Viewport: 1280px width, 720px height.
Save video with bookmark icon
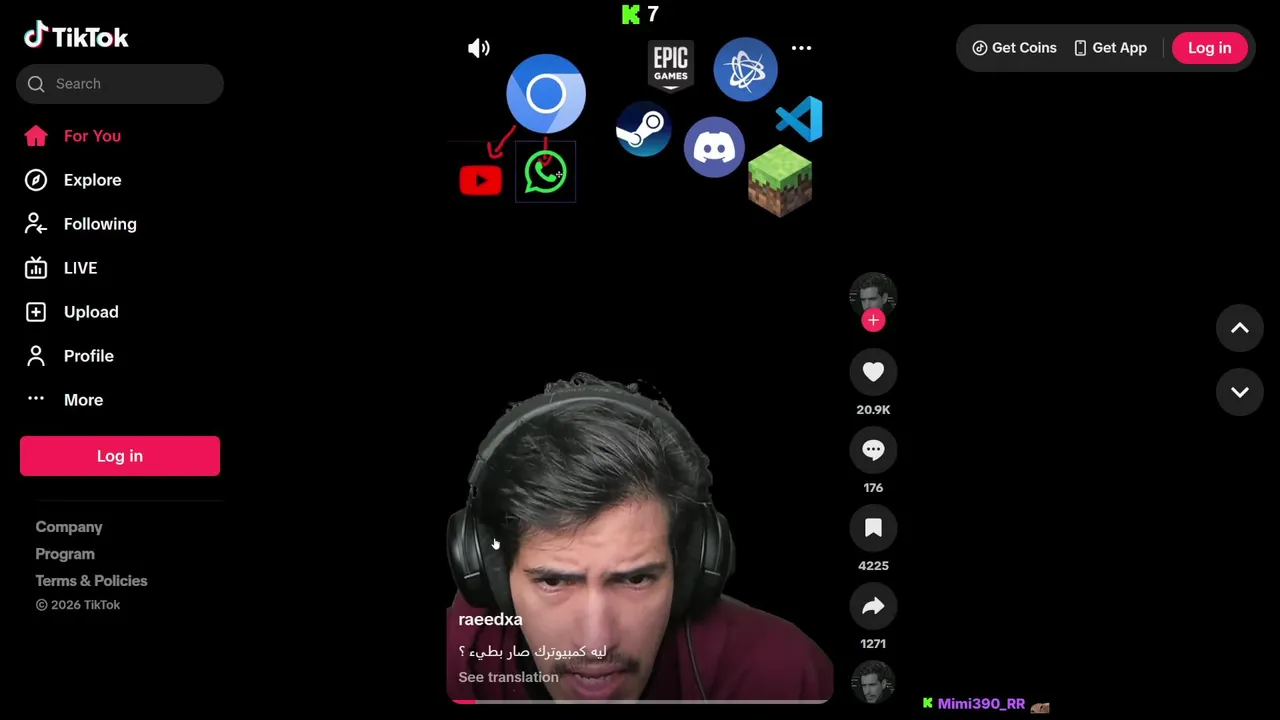pos(873,528)
